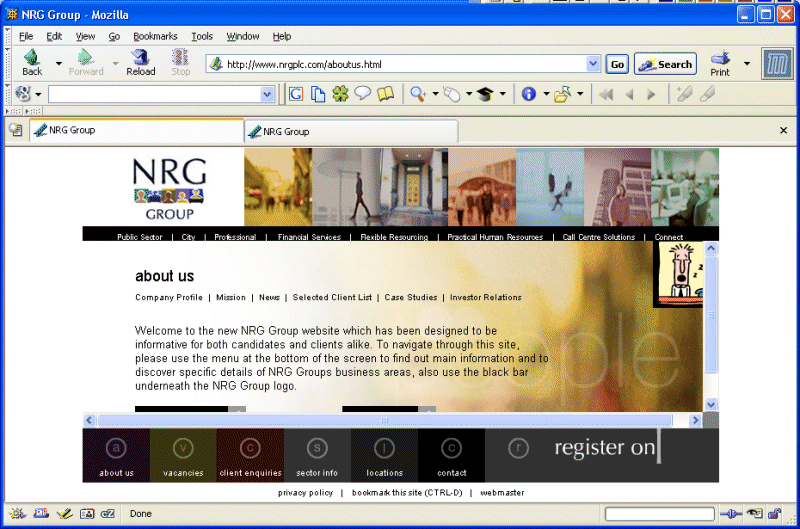Click the horizontal scrollbar thumb in page frame
The image size is (800, 529).
tap(385, 420)
